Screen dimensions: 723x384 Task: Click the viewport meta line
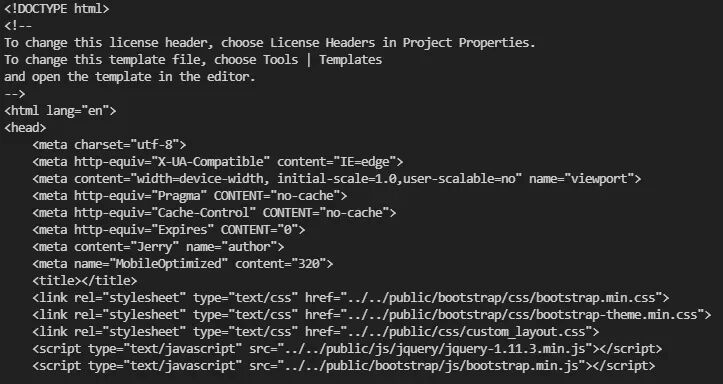[337, 179]
